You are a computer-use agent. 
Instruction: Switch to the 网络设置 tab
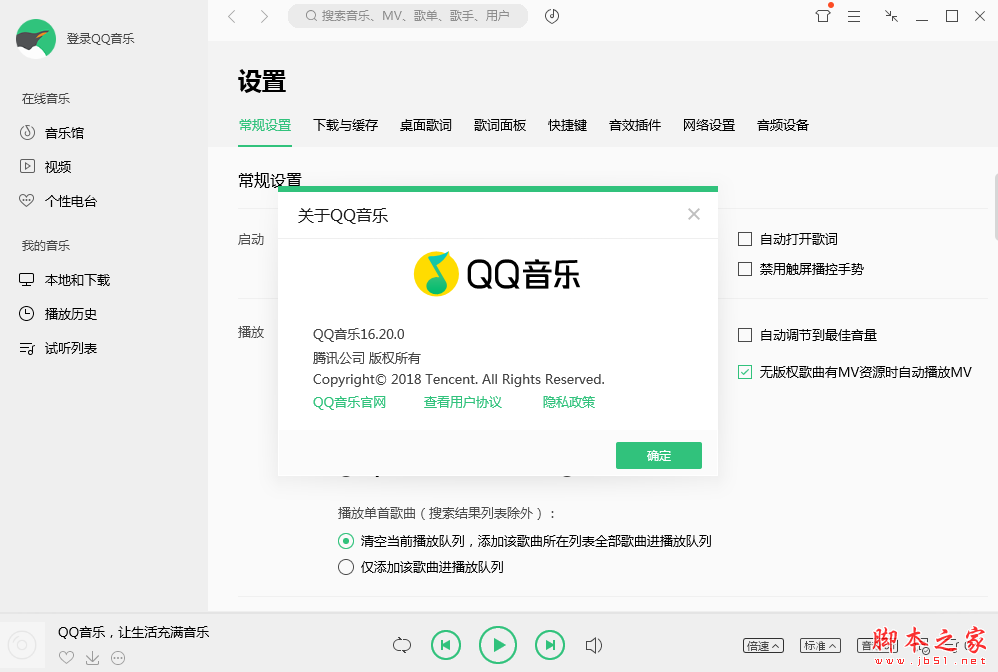[708, 125]
